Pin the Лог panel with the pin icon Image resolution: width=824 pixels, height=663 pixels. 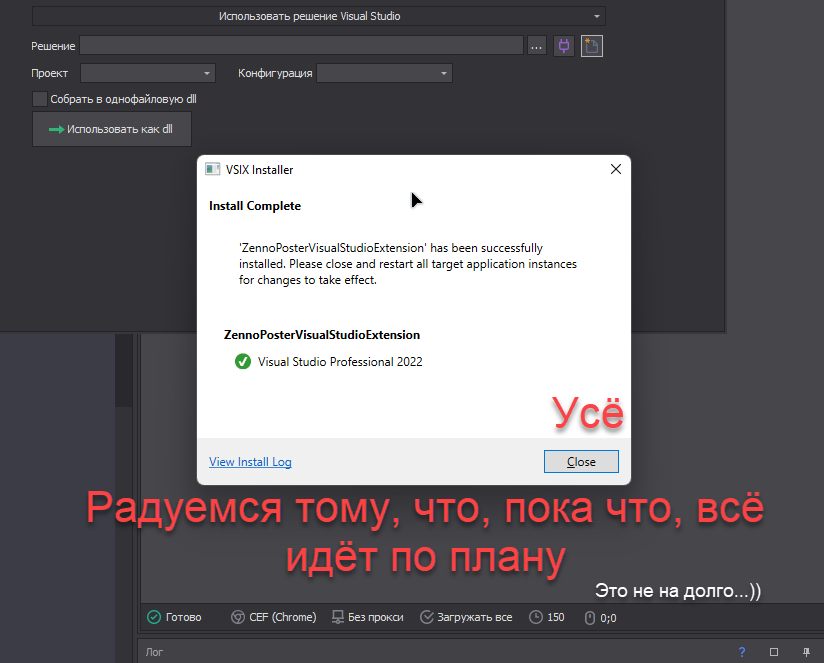[x=806, y=652]
